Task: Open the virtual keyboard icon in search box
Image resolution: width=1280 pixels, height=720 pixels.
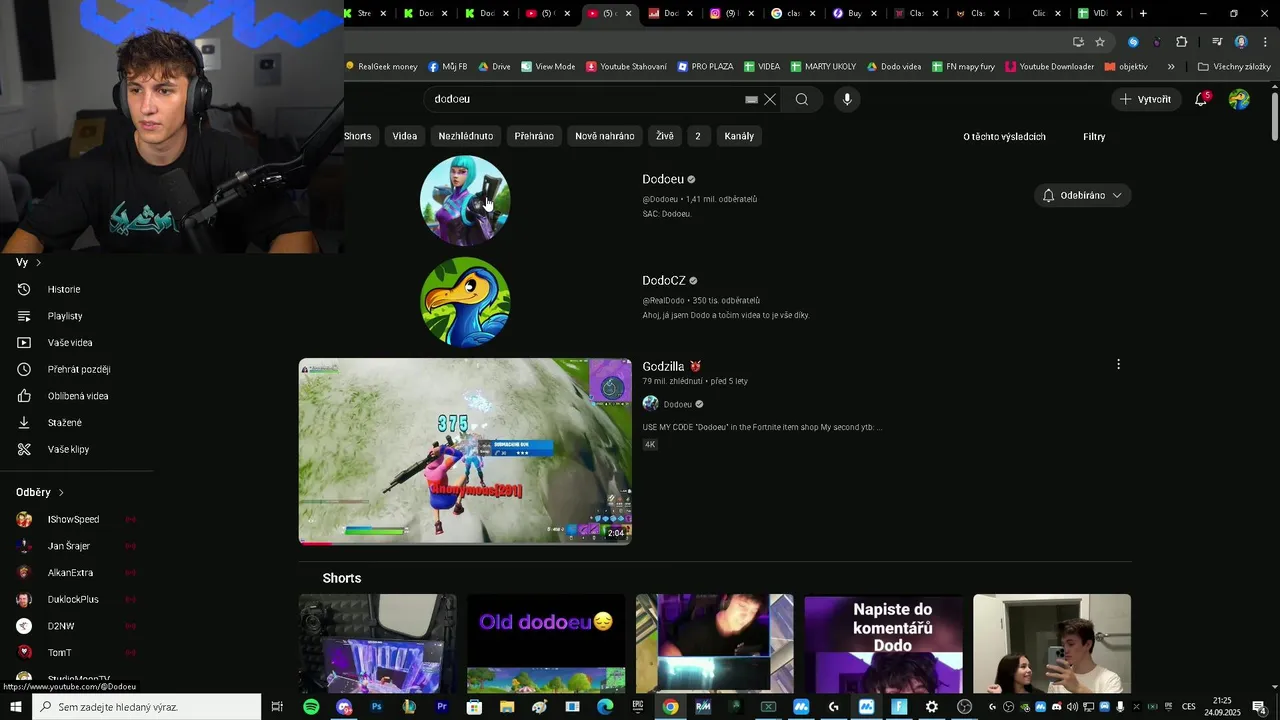Action: [x=752, y=99]
